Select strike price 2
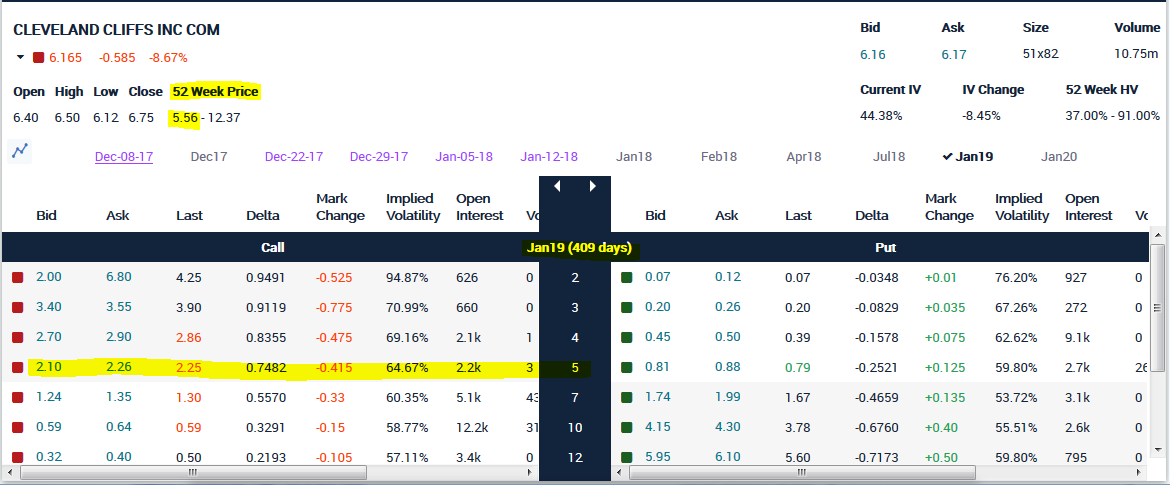 575,278
